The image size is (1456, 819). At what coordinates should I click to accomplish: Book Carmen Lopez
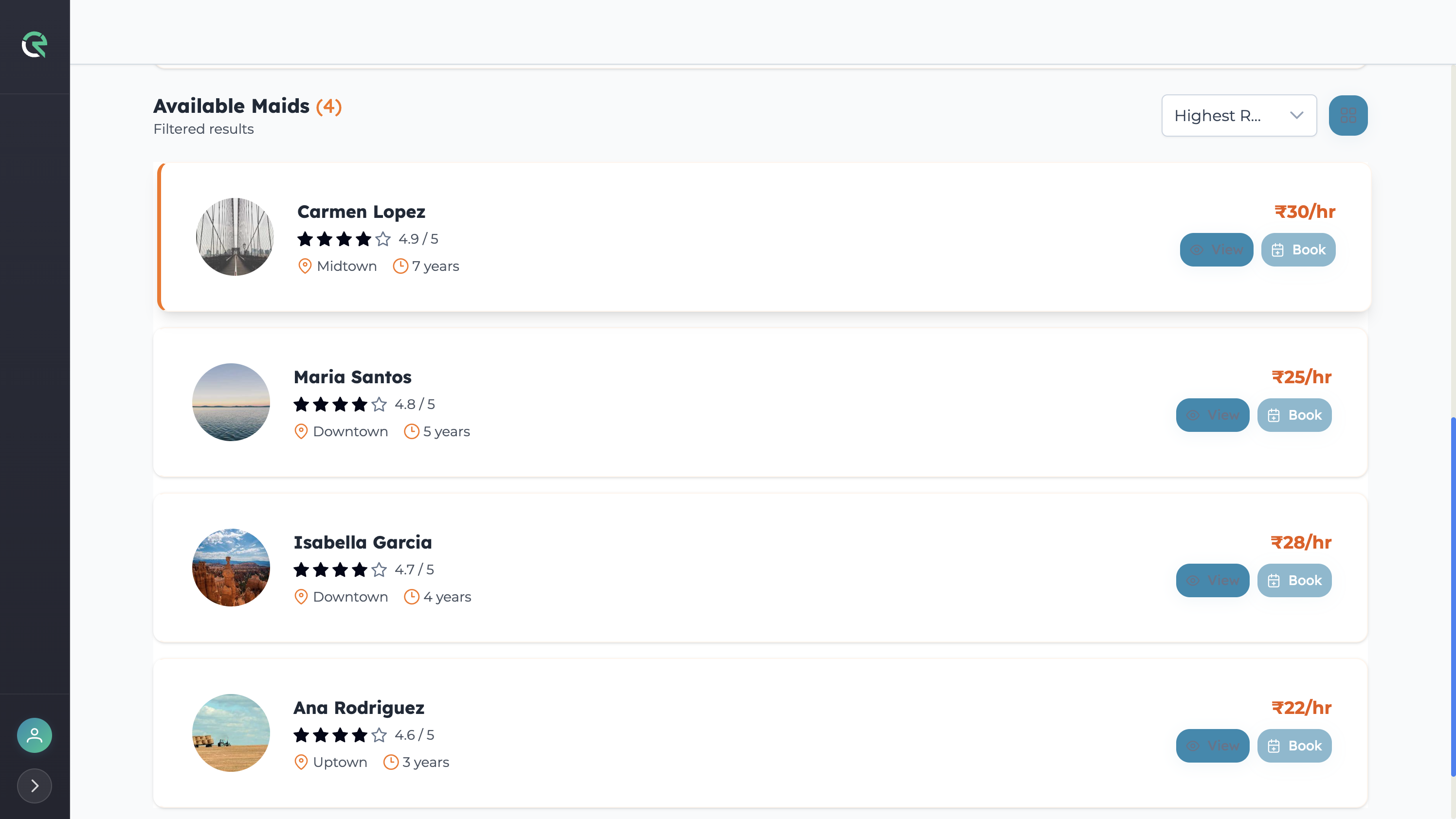1298,249
